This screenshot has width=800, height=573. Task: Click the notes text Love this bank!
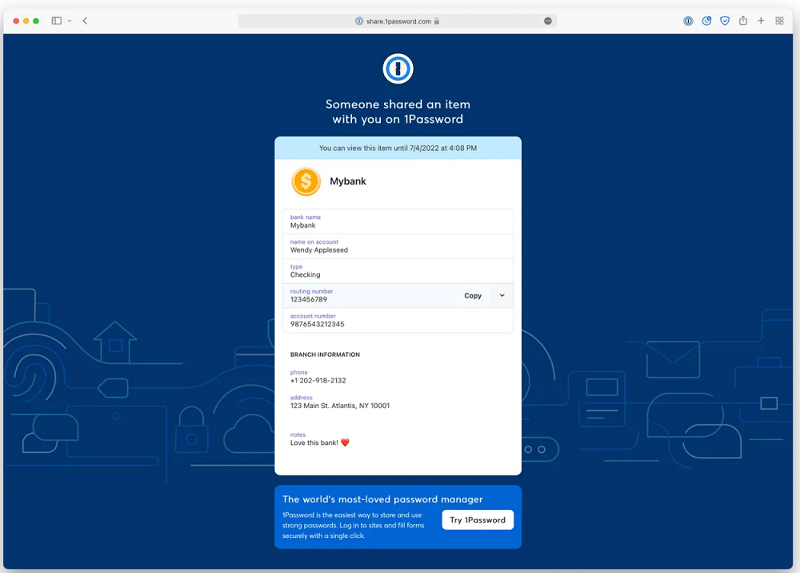[314, 443]
